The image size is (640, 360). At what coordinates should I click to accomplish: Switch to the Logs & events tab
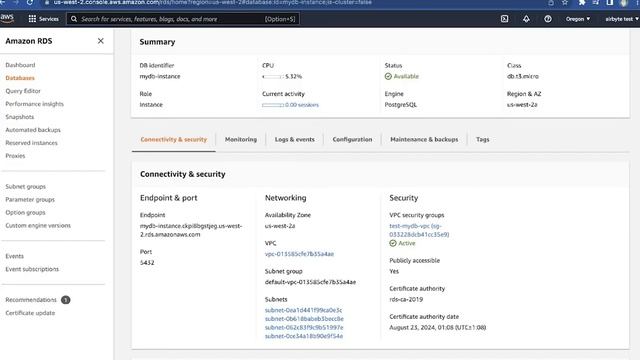[295, 140]
